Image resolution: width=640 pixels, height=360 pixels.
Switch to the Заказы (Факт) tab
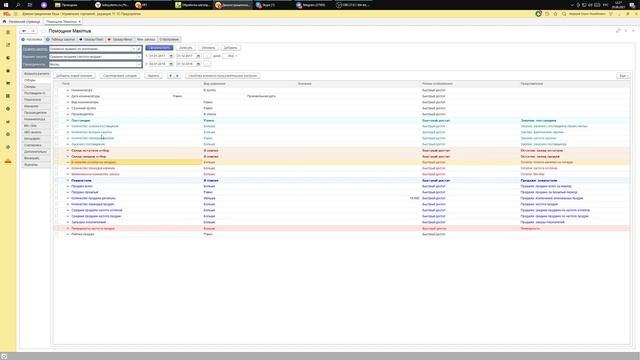[120, 40]
